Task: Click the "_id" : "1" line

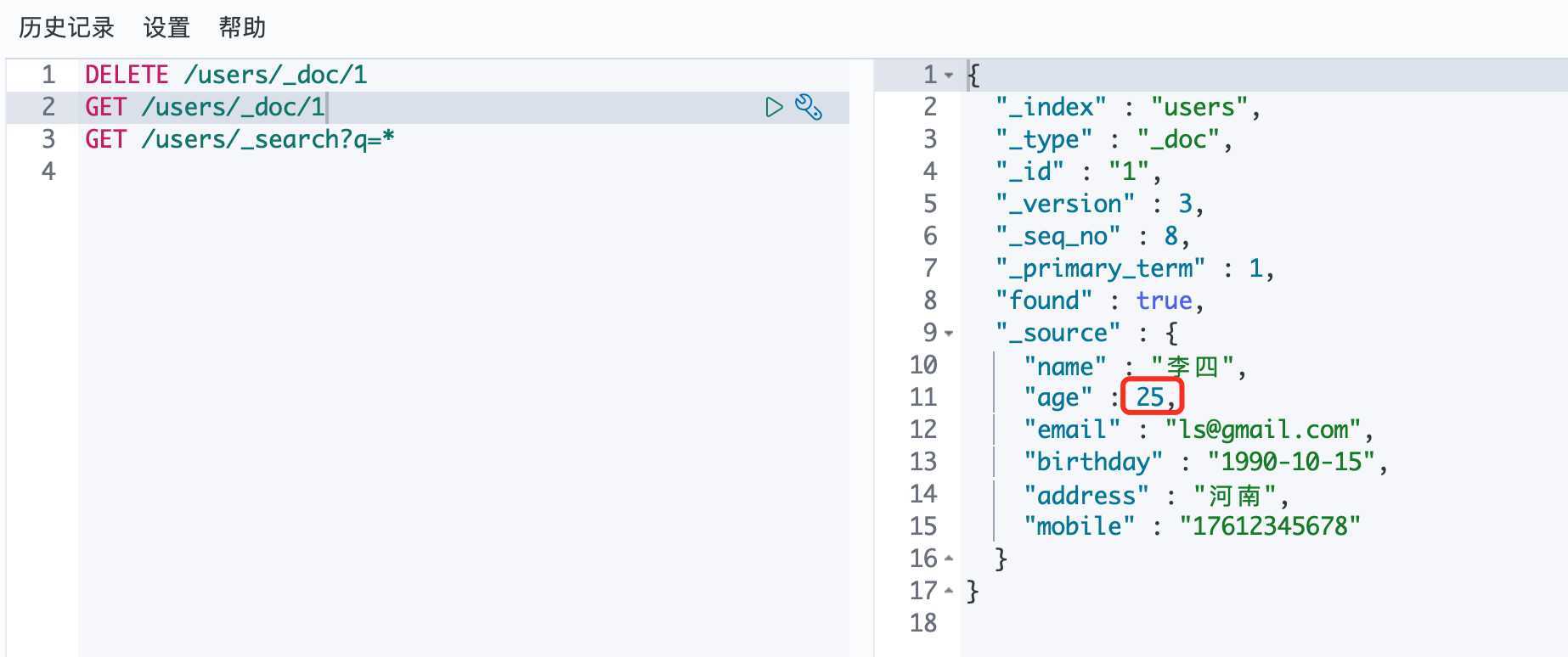Action: pos(1078,171)
